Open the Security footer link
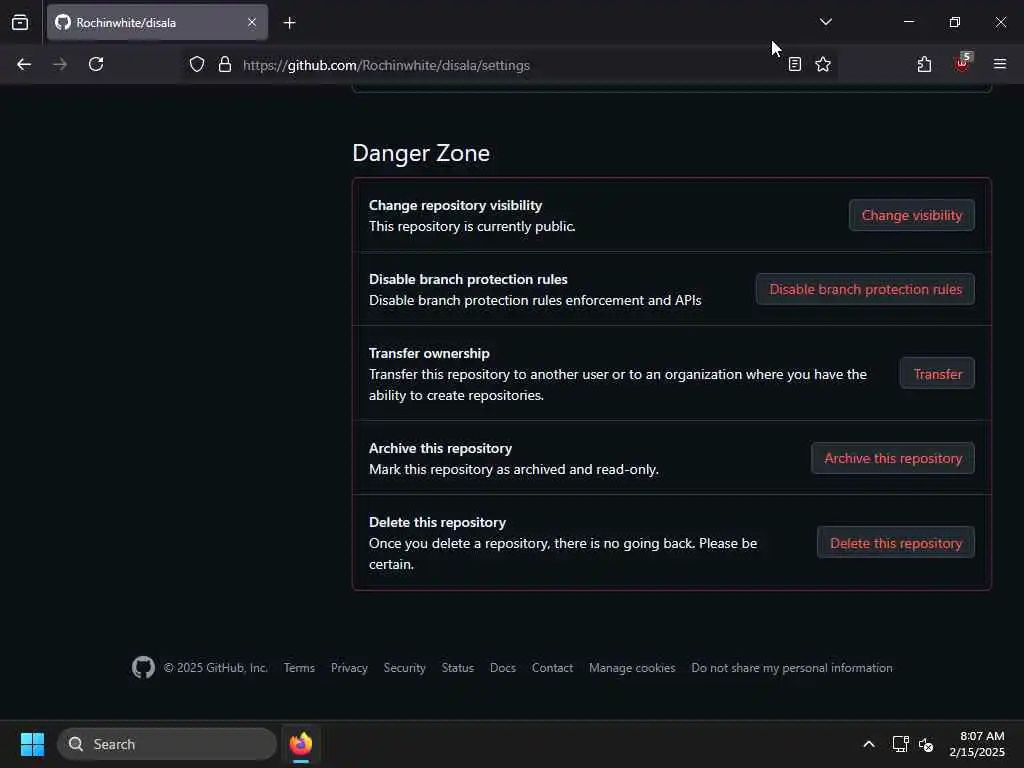This screenshot has height=768, width=1024. click(404, 668)
